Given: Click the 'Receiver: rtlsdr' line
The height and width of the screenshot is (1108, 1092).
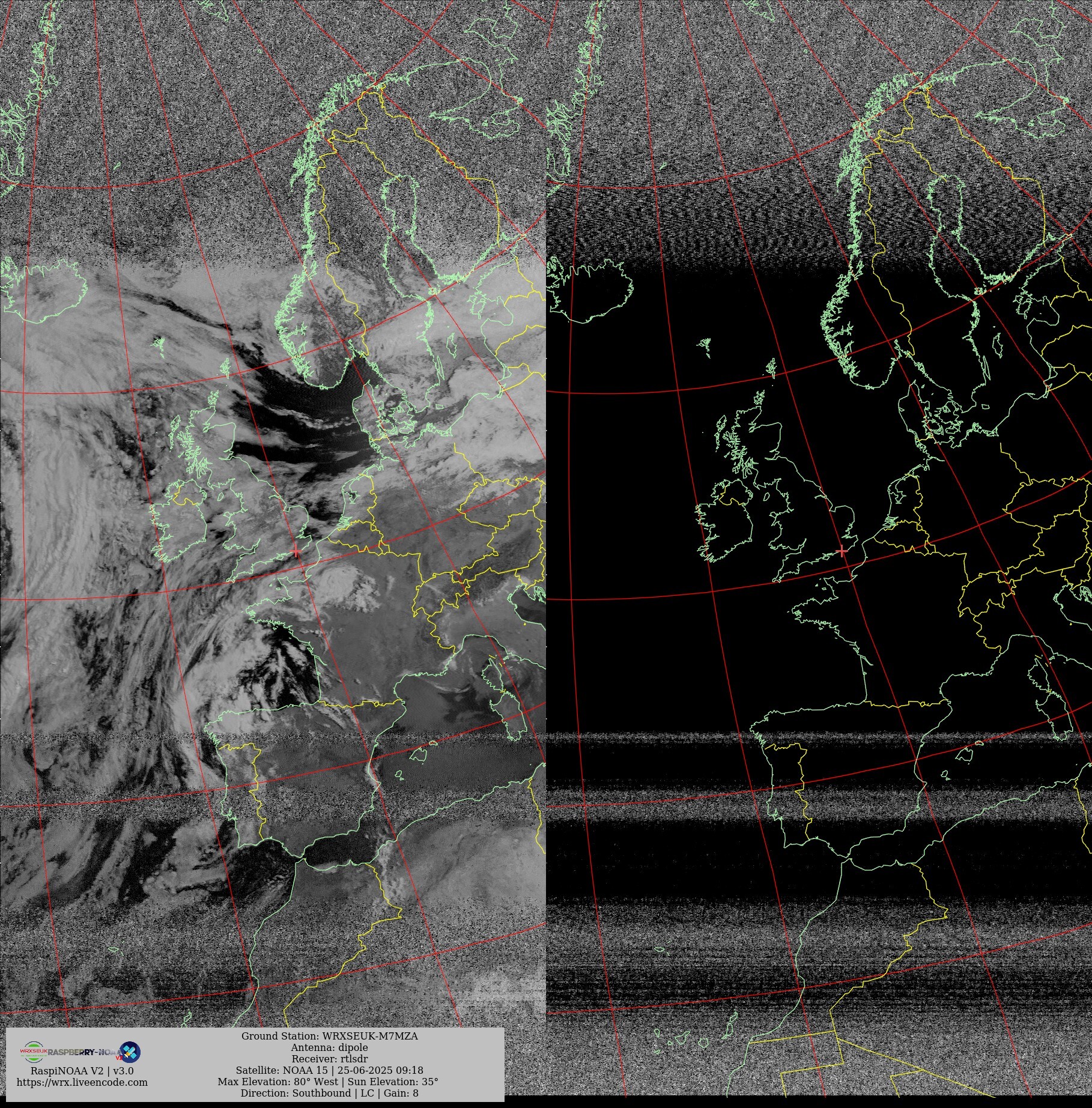Looking at the screenshot, I should pyautogui.click(x=330, y=1059).
